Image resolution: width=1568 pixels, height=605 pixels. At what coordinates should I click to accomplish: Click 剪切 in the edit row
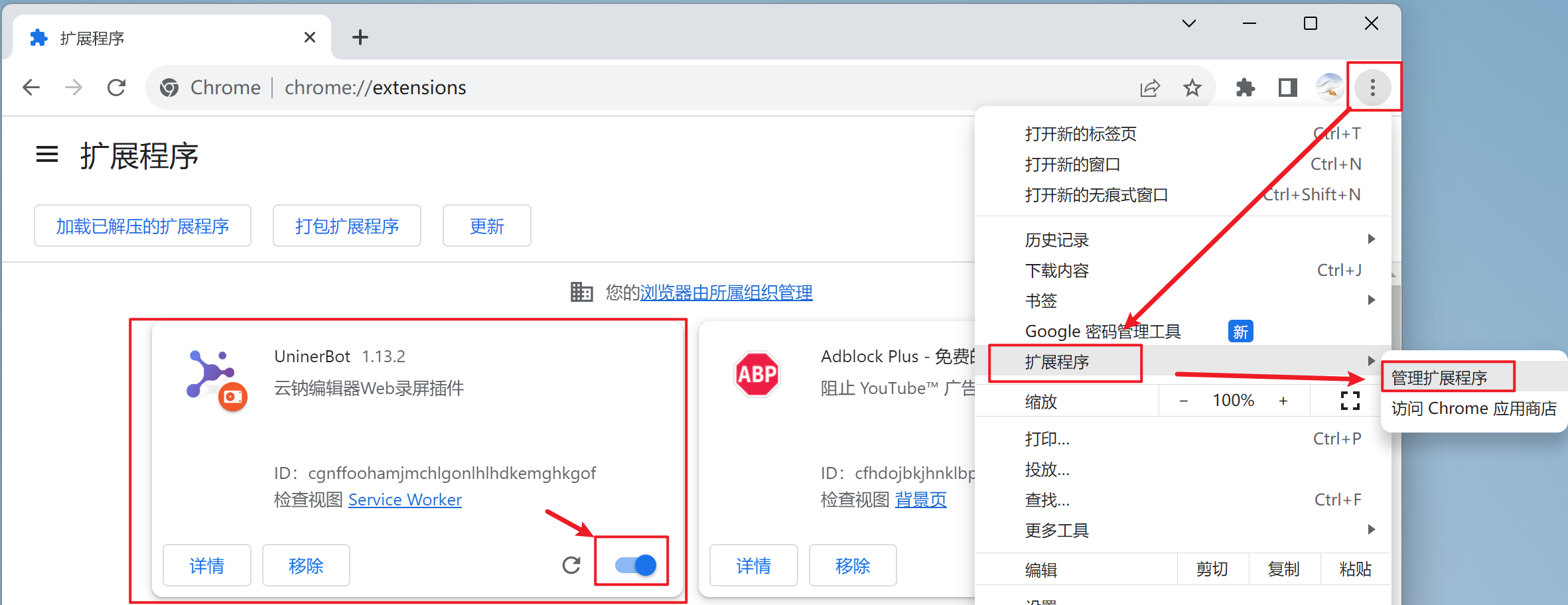(x=1212, y=569)
